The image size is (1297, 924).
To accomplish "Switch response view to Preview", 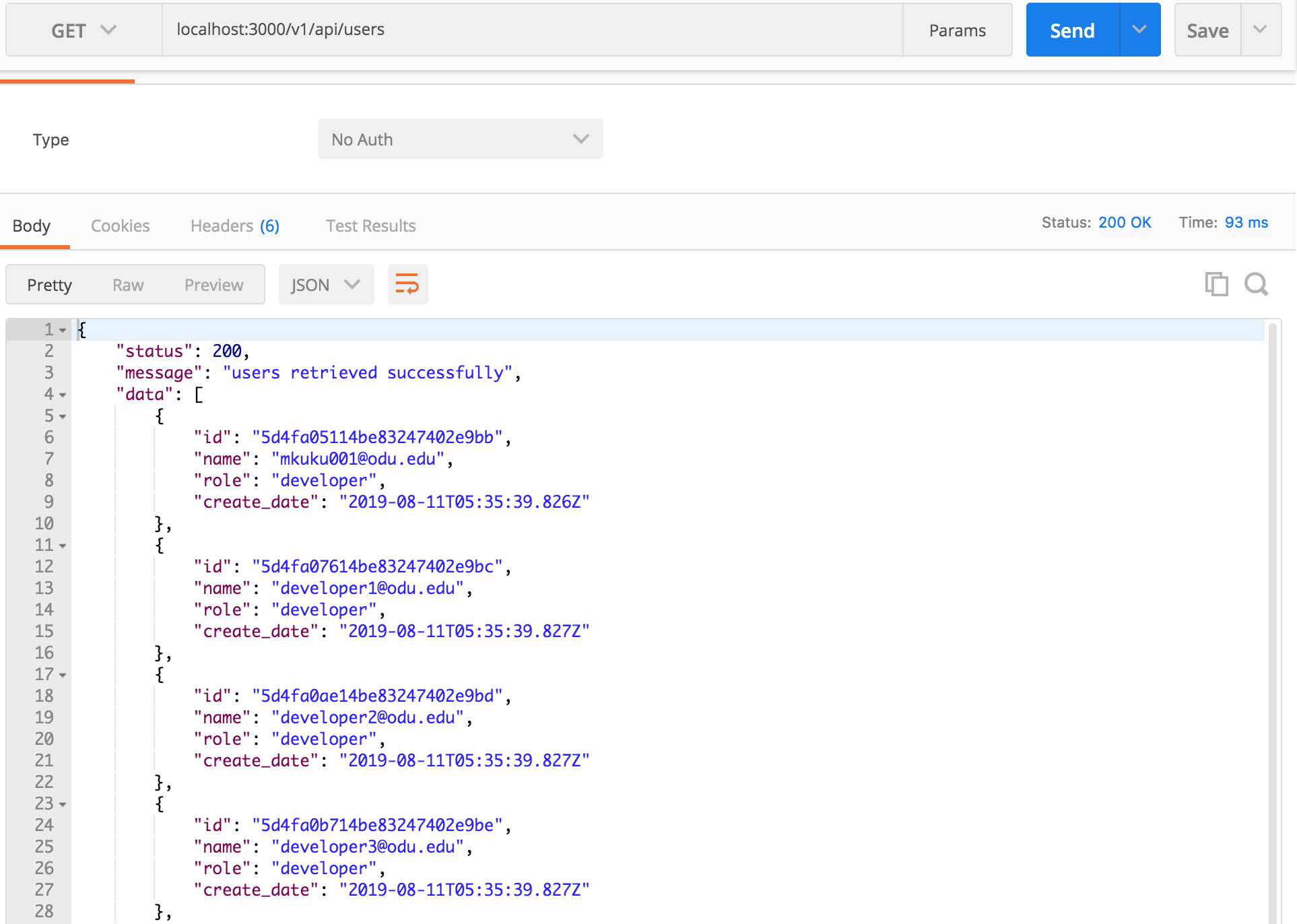I will (213, 285).
